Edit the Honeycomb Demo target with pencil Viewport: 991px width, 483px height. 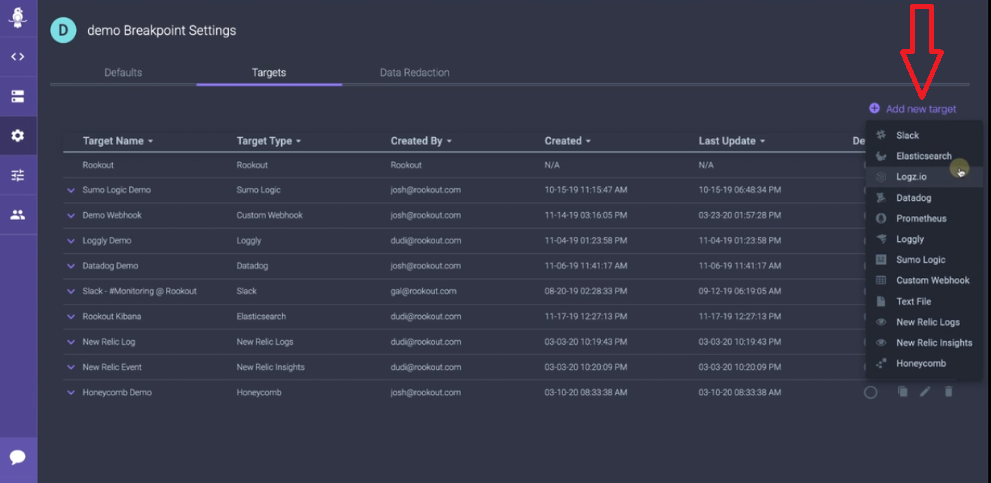(925, 392)
